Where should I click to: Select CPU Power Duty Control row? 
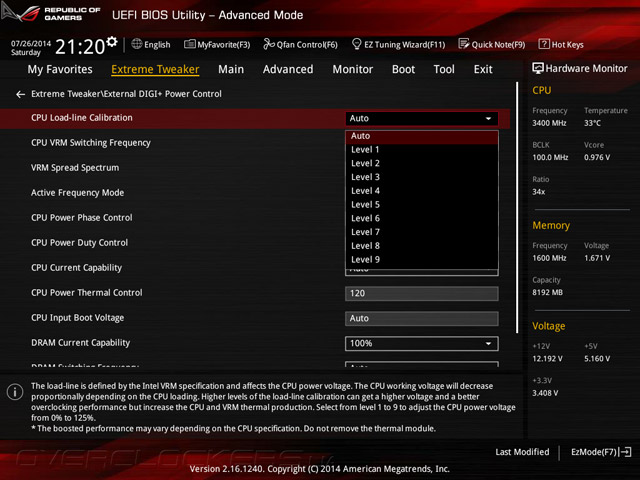pyautogui.click(x=80, y=243)
